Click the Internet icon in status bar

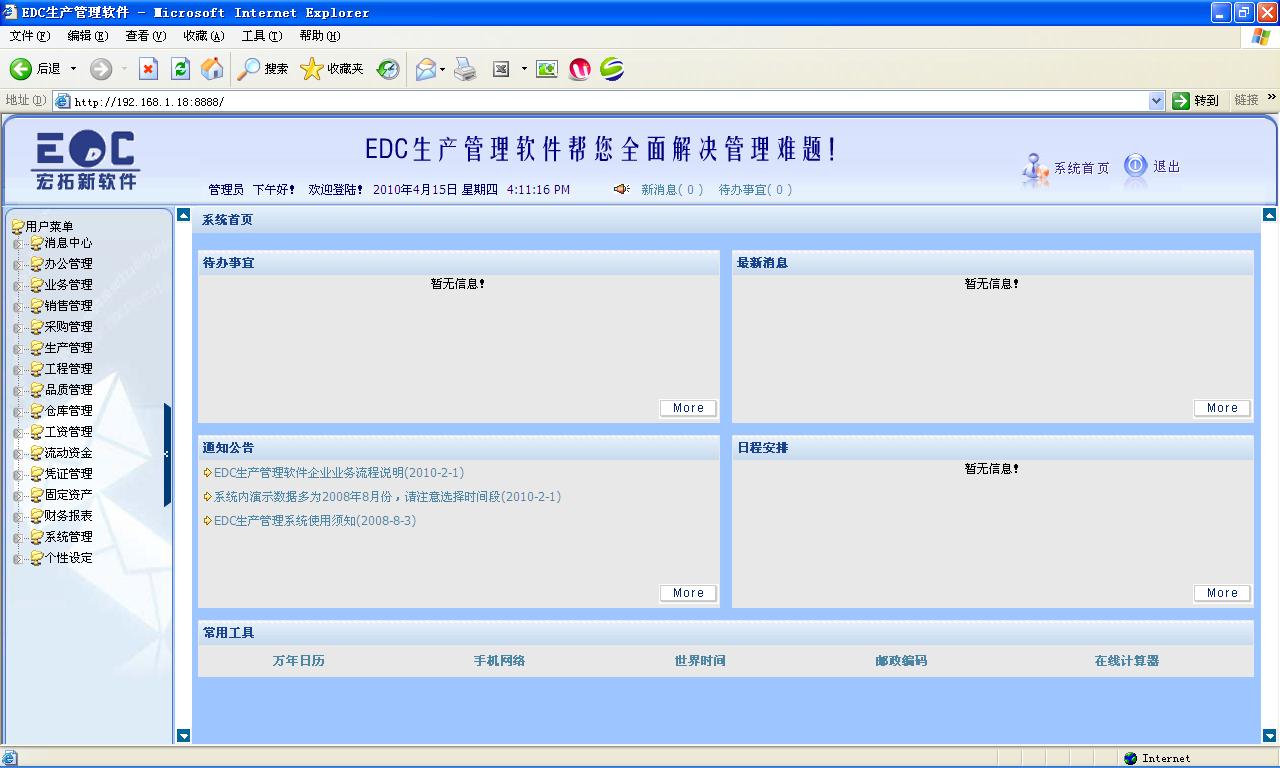(1128, 758)
